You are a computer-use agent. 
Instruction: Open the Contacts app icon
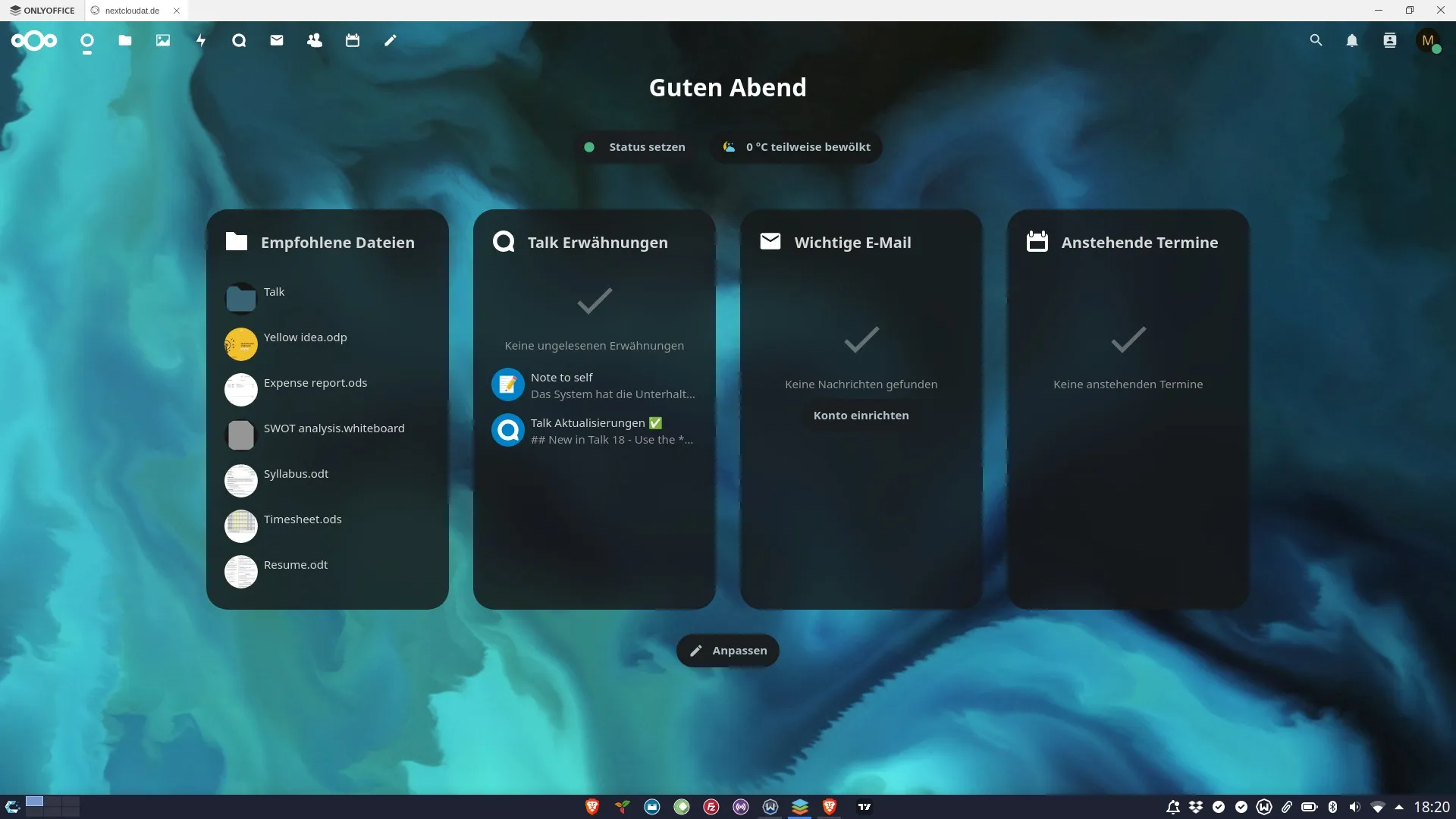(315, 40)
